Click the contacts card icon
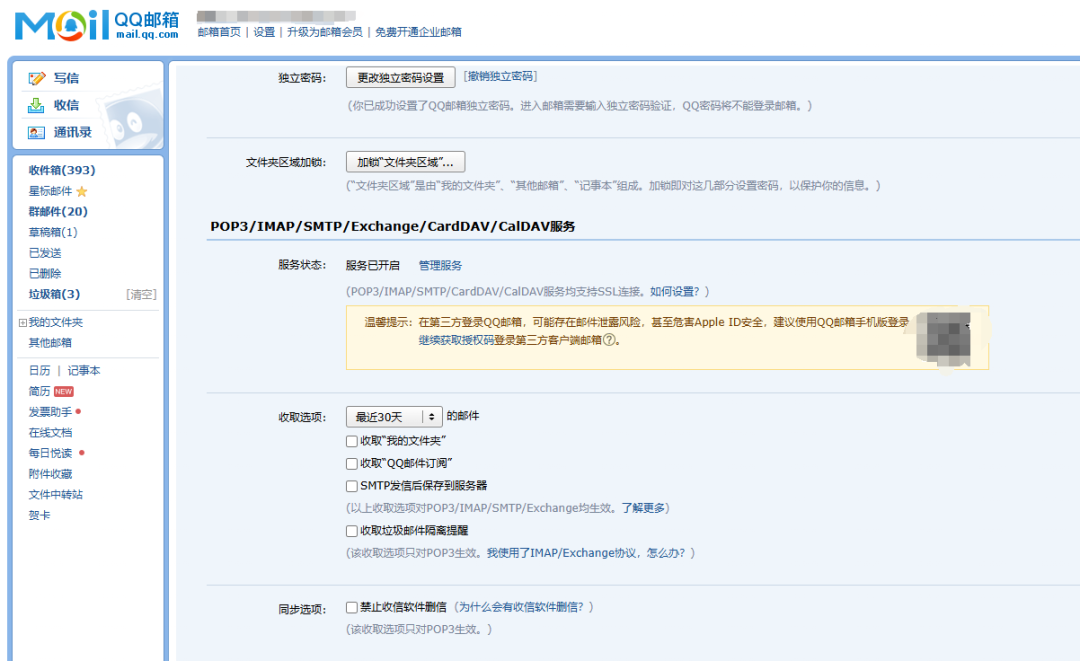This screenshot has width=1080, height=661. coord(36,132)
